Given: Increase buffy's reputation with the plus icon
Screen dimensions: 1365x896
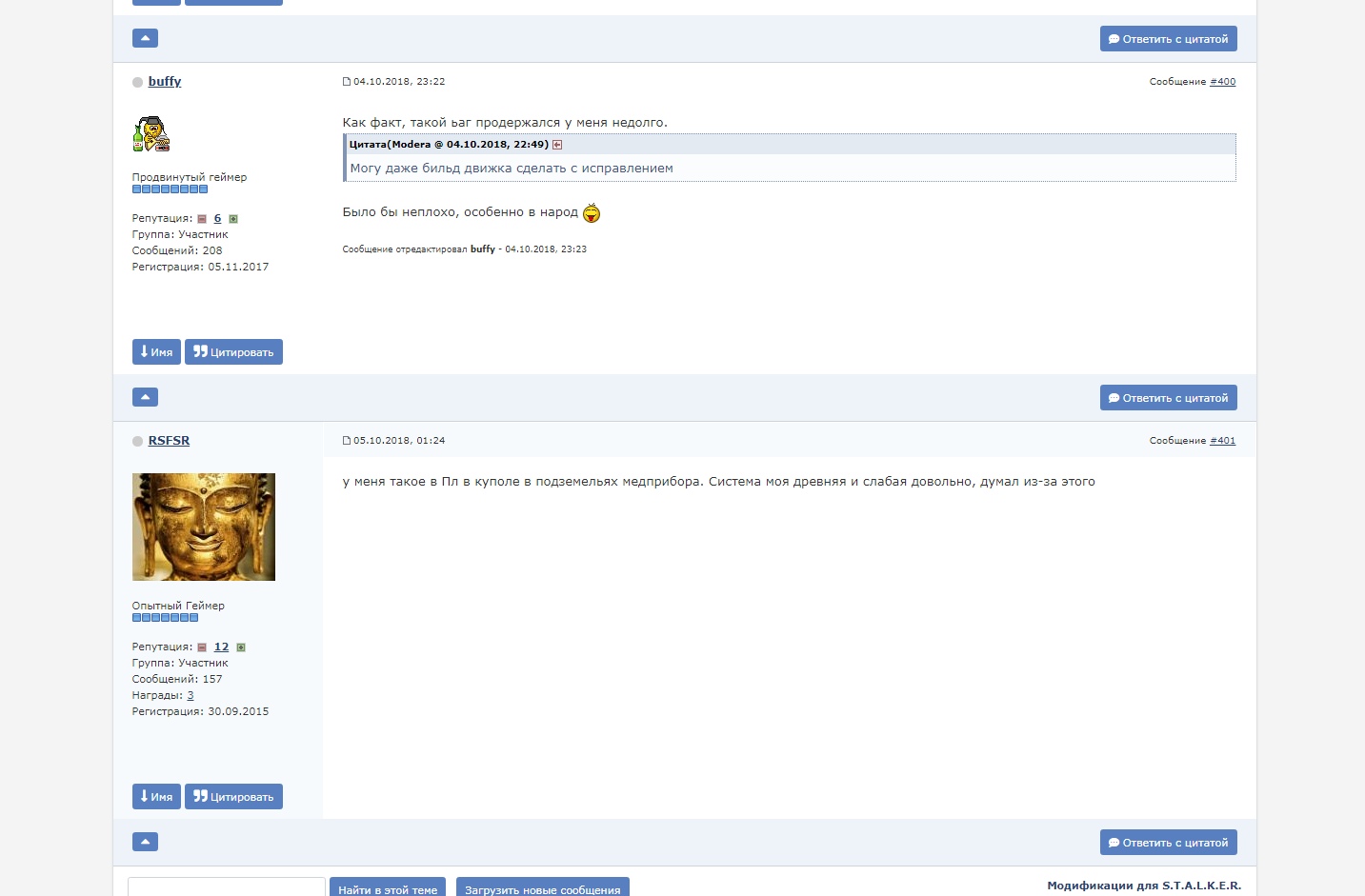Looking at the screenshot, I should pos(233,219).
